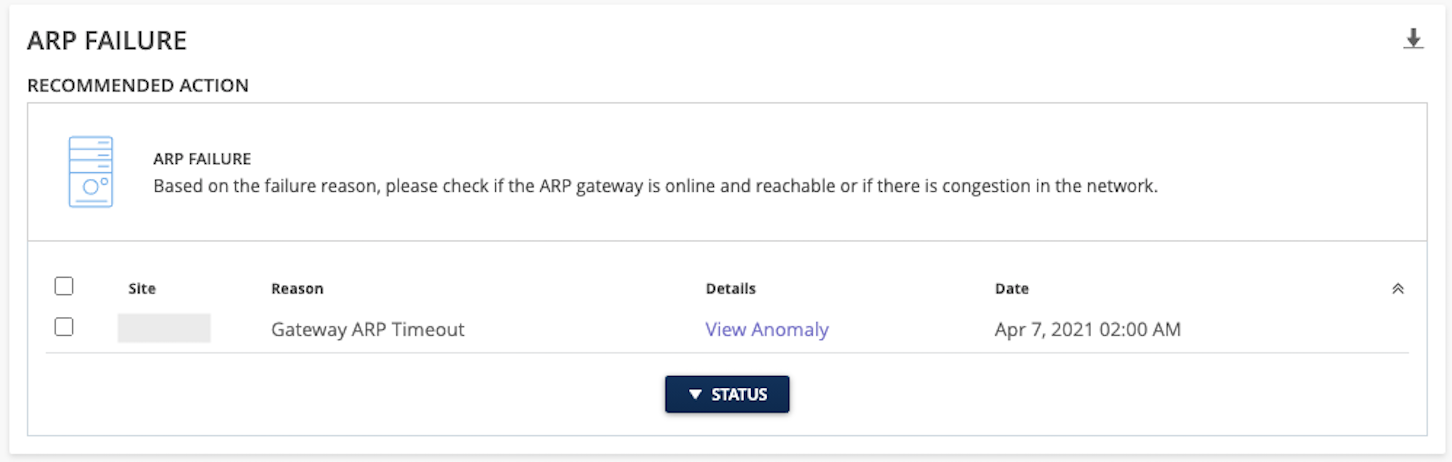Click the Gateway ARP Timeout reason text
The height and width of the screenshot is (462, 1452).
pyautogui.click(x=367, y=329)
